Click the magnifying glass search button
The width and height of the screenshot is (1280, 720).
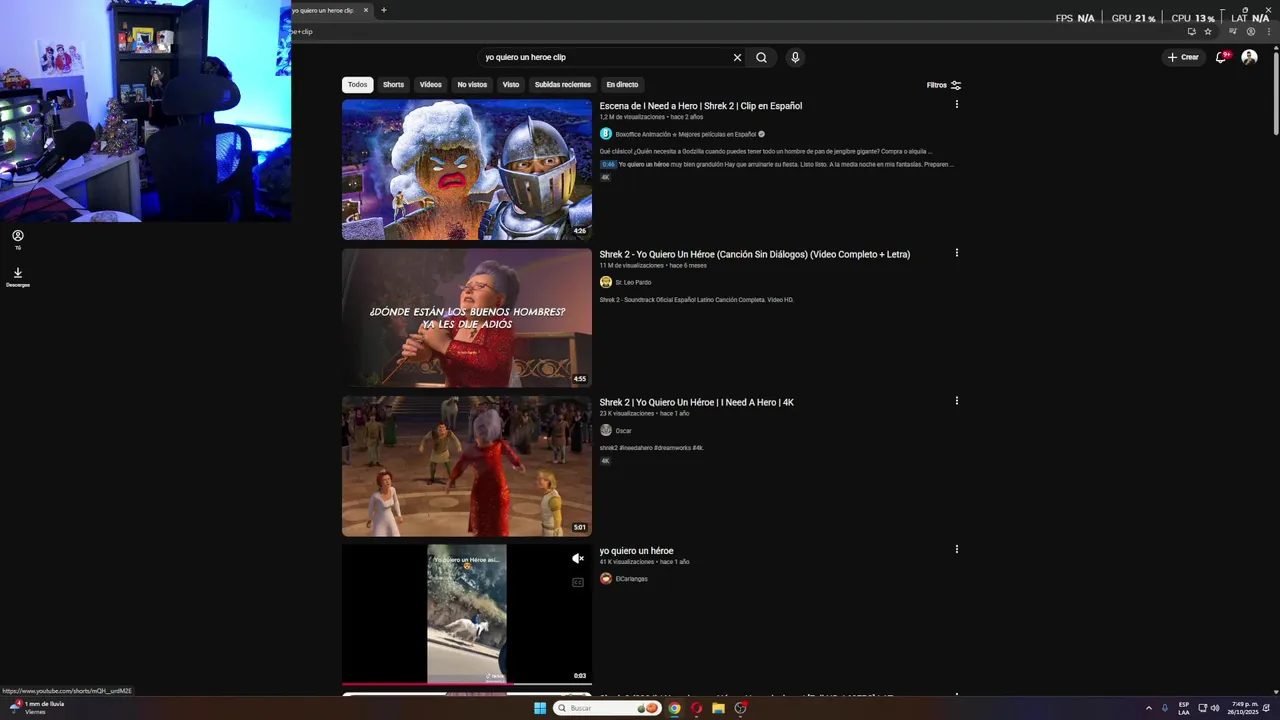[x=761, y=57]
